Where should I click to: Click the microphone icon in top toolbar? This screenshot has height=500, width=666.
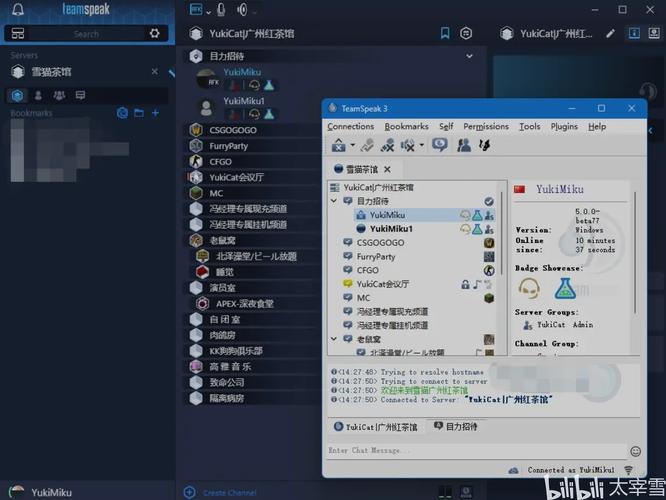click(x=221, y=10)
